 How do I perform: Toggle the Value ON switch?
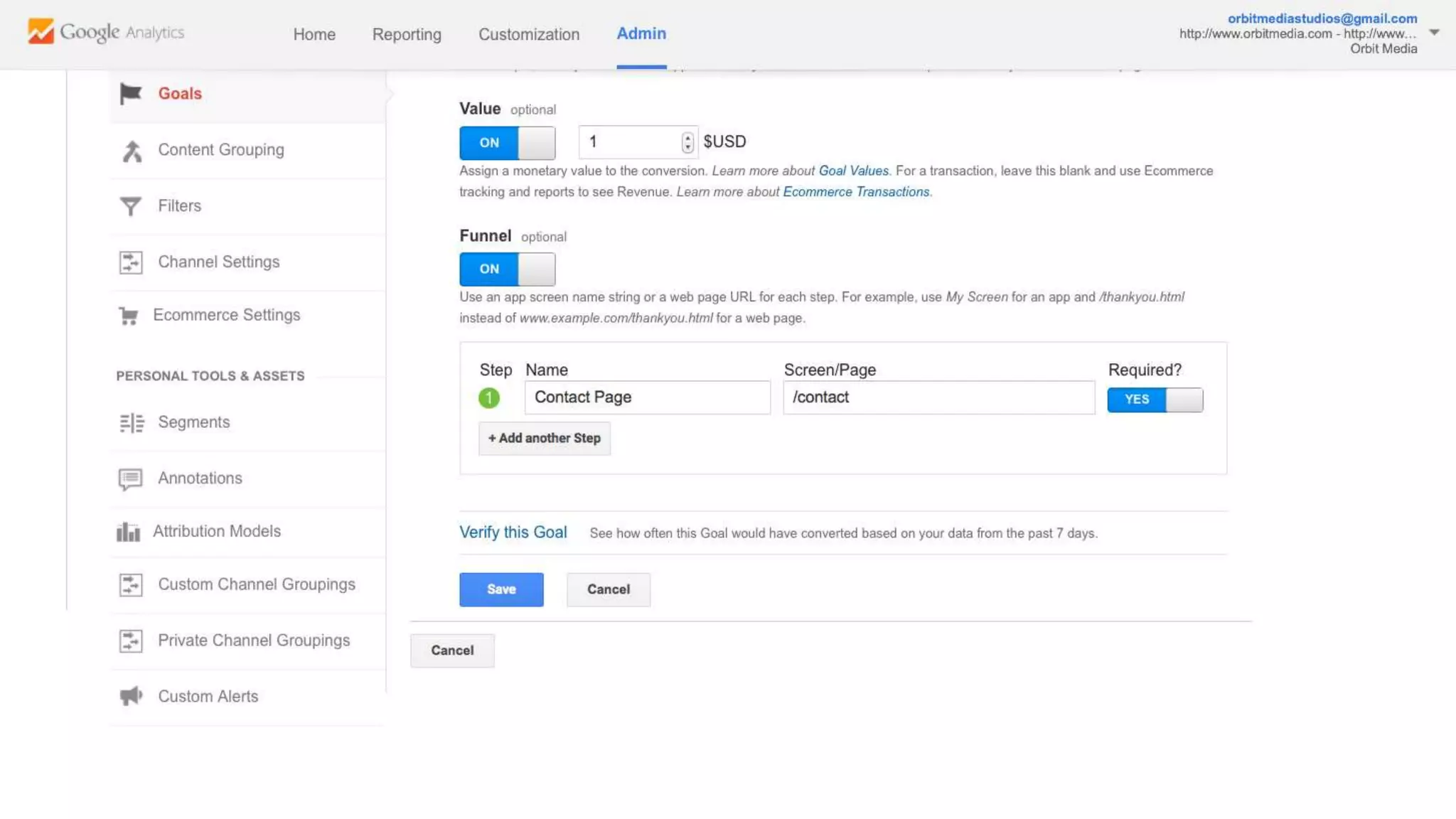coord(507,143)
